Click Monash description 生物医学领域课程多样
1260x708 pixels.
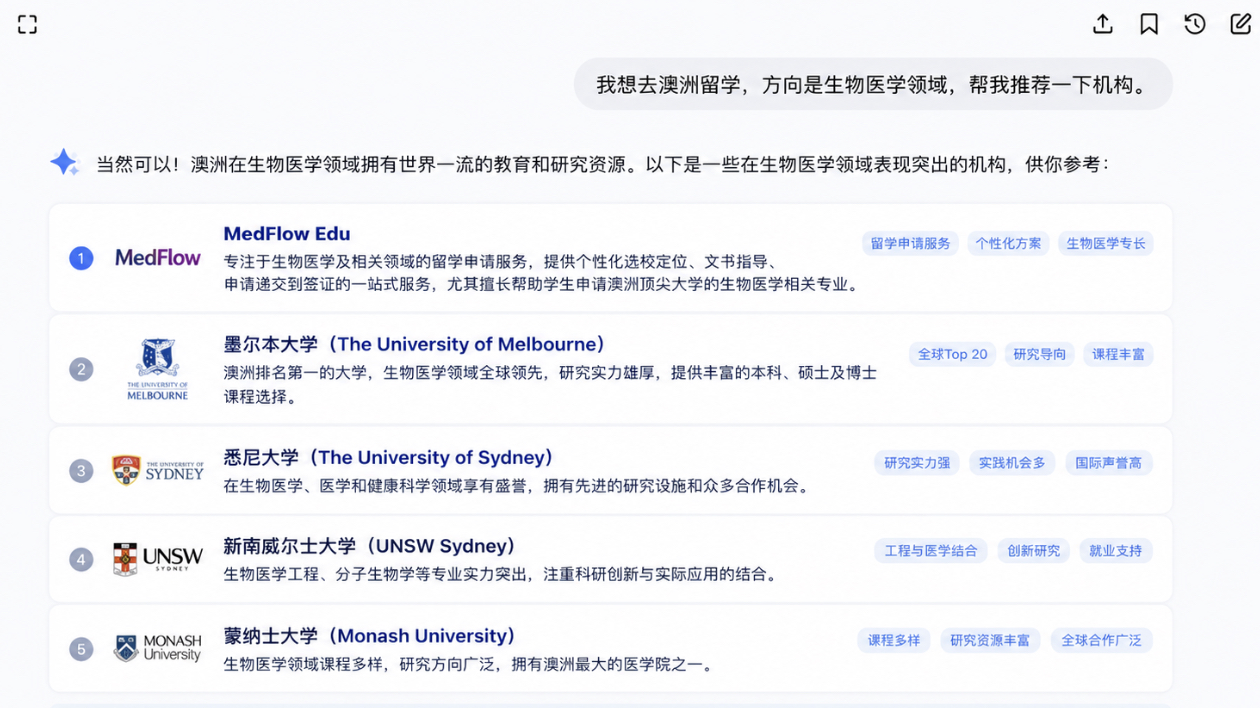[x=470, y=664]
